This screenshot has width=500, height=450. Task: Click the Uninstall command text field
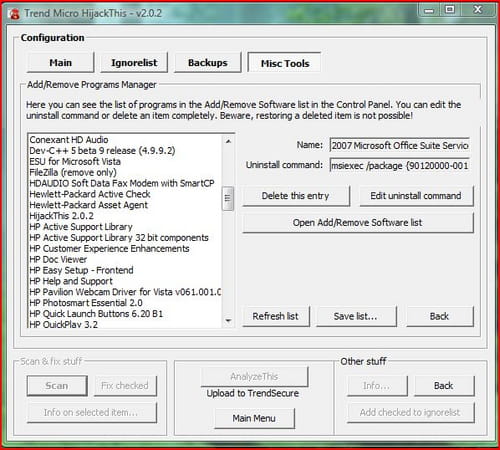pos(400,165)
